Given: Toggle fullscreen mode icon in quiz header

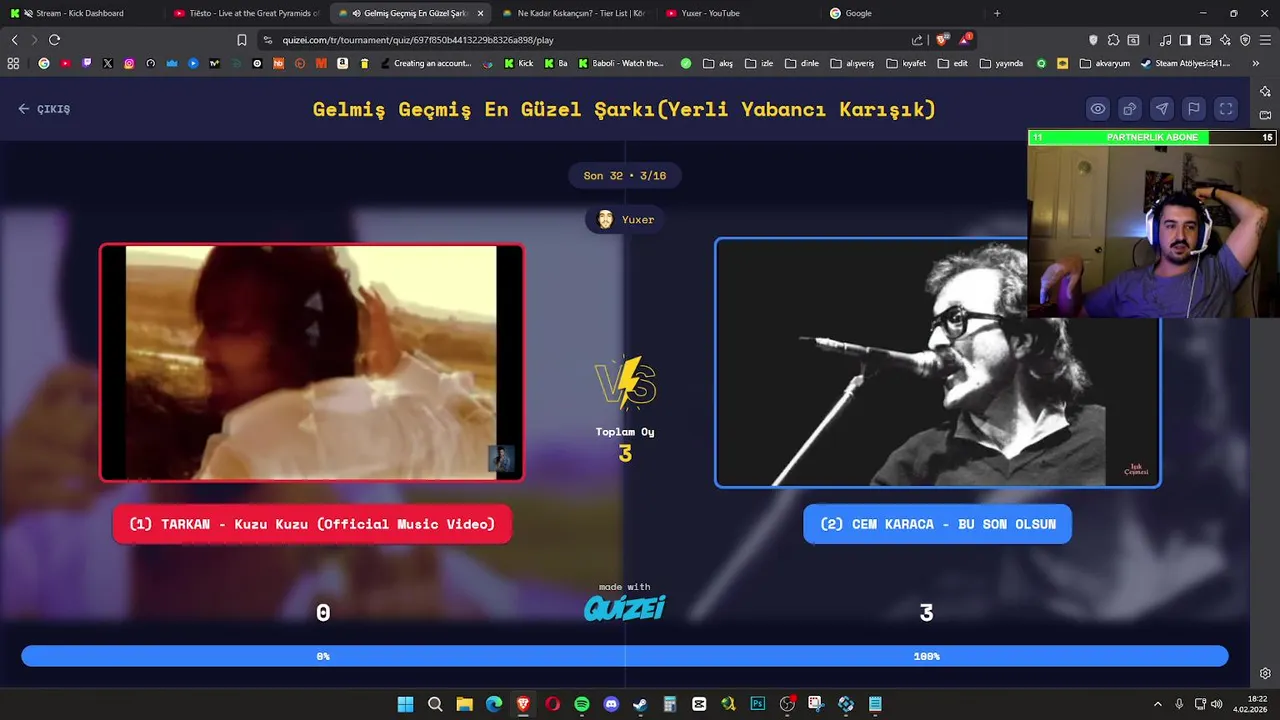Looking at the screenshot, I should pos(1226,109).
